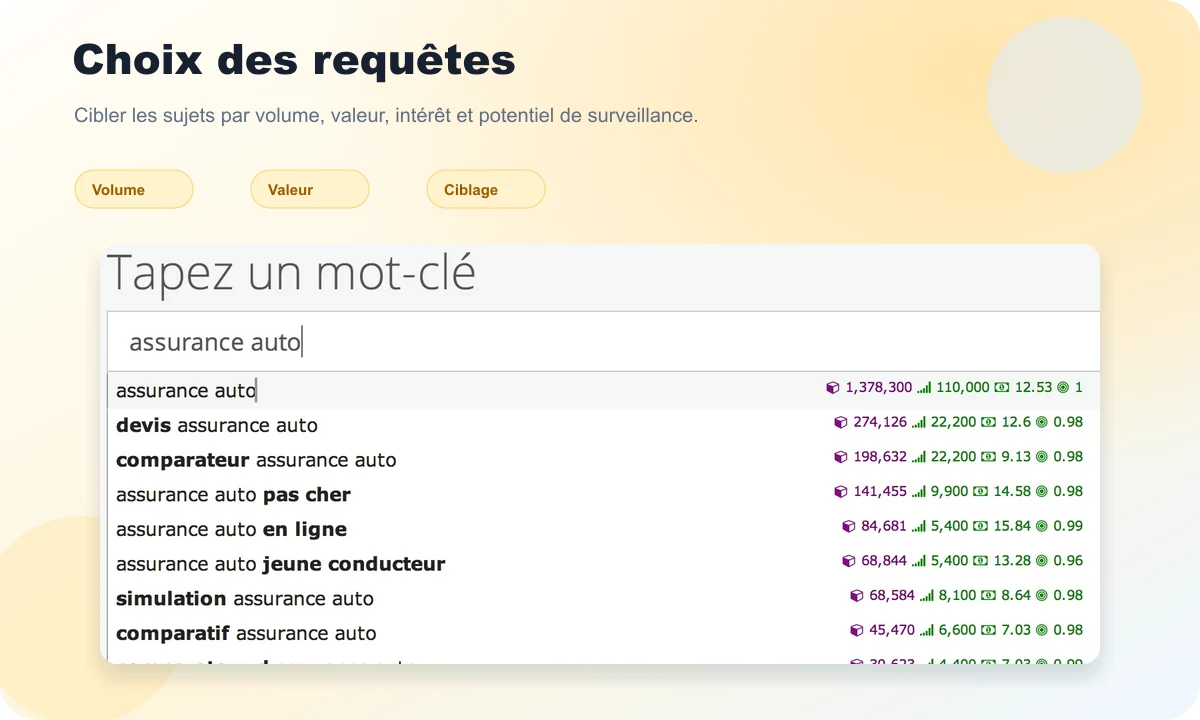Image resolution: width=1200 pixels, height=720 pixels.
Task: Click the value 1,378,300
Action: point(879,388)
